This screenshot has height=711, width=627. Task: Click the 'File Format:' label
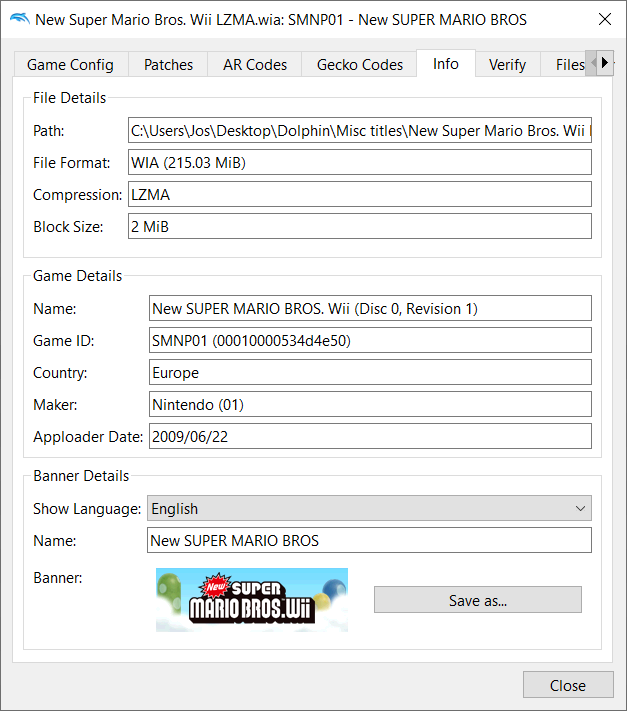point(72,163)
